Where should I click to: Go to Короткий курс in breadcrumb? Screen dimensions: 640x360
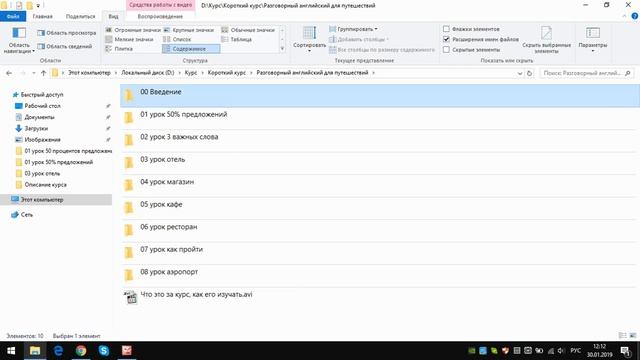(227, 73)
